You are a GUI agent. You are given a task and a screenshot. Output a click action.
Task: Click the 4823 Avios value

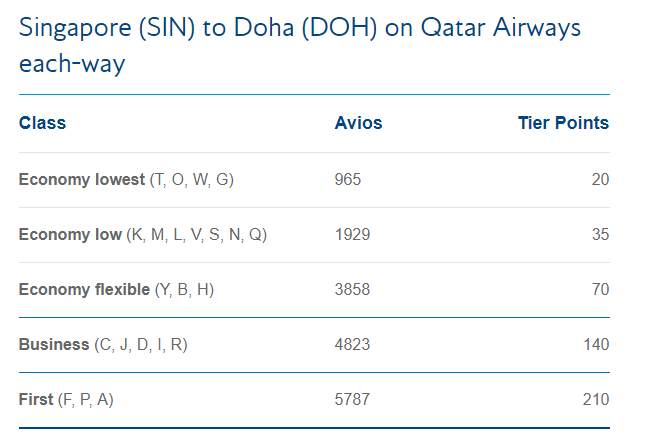coord(353,345)
